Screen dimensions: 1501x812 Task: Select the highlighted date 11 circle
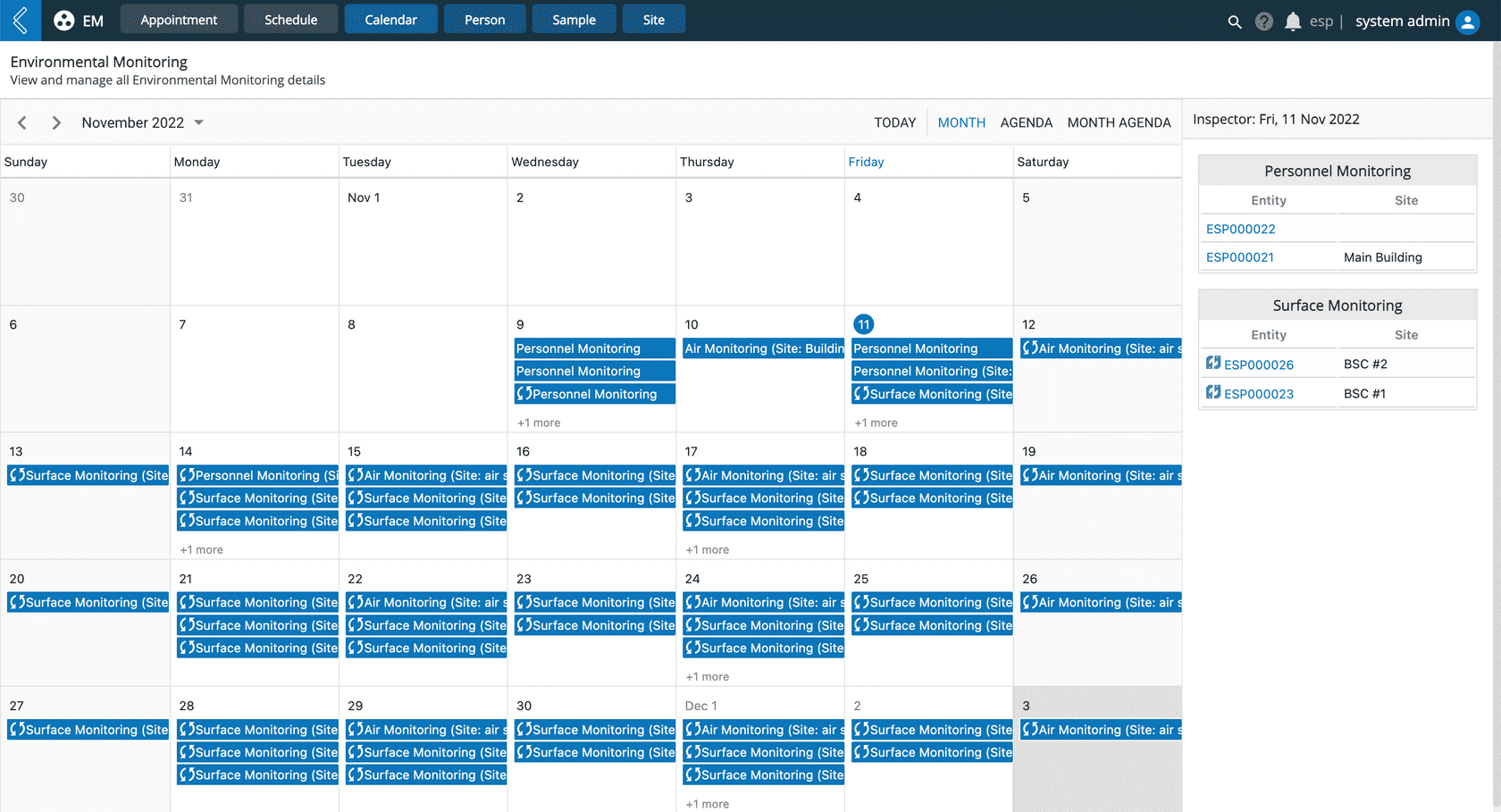tap(863, 324)
